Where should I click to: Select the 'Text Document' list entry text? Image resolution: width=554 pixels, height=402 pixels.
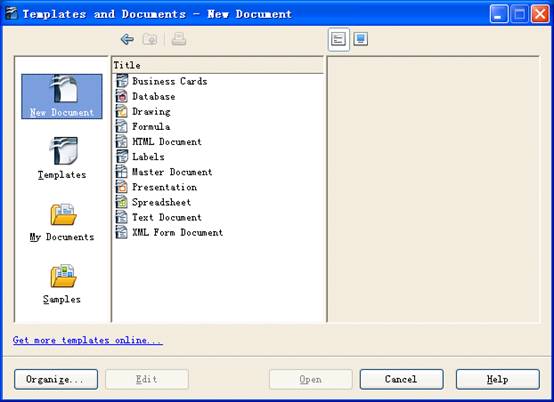[167, 217]
